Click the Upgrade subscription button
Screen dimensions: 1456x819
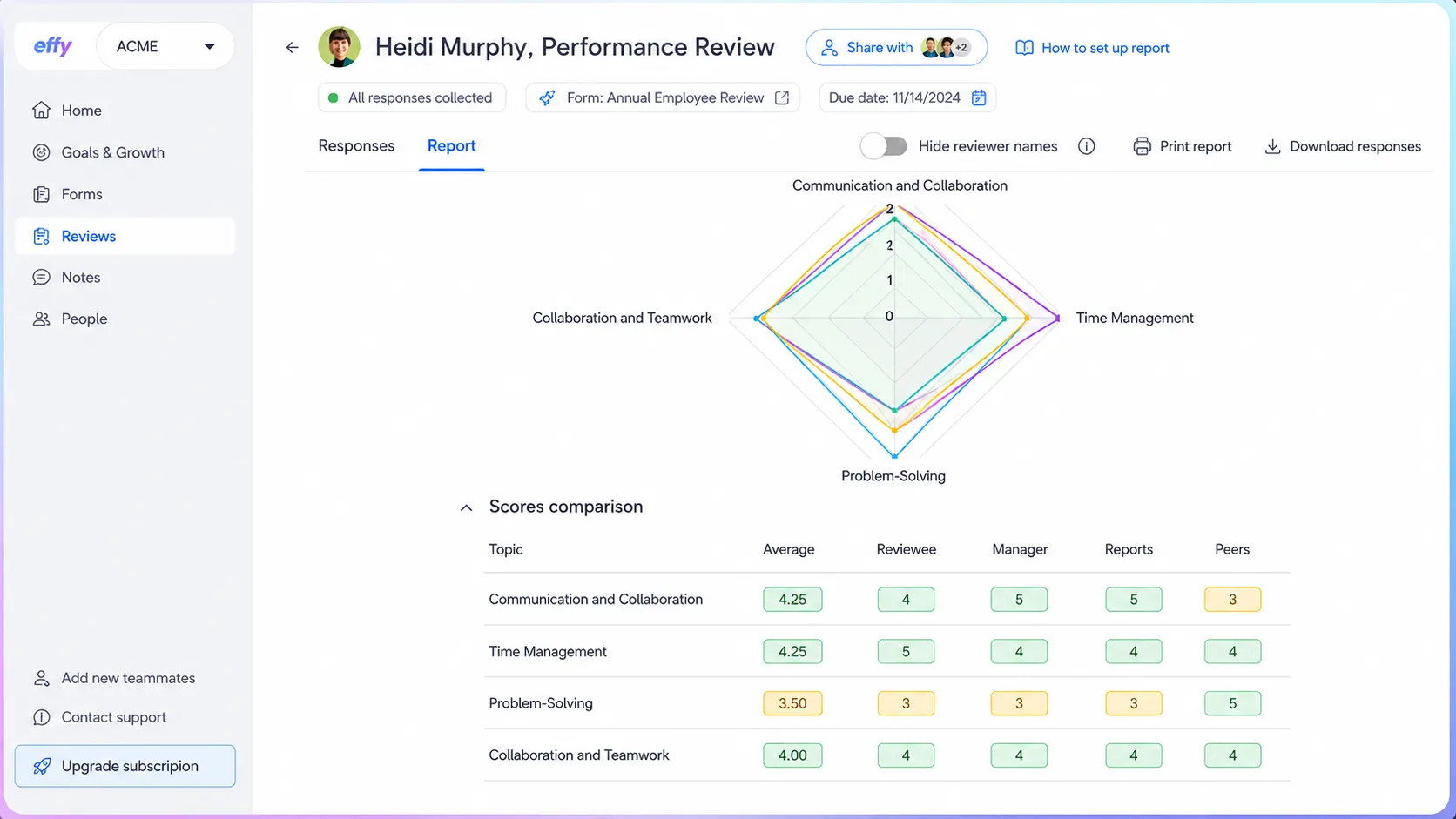[125, 766]
